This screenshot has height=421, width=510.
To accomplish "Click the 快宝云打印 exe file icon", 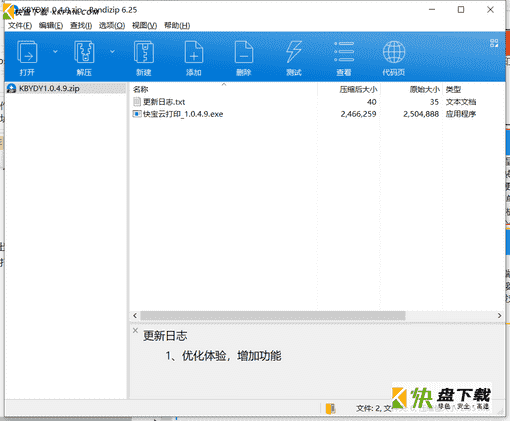I will coord(137,114).
